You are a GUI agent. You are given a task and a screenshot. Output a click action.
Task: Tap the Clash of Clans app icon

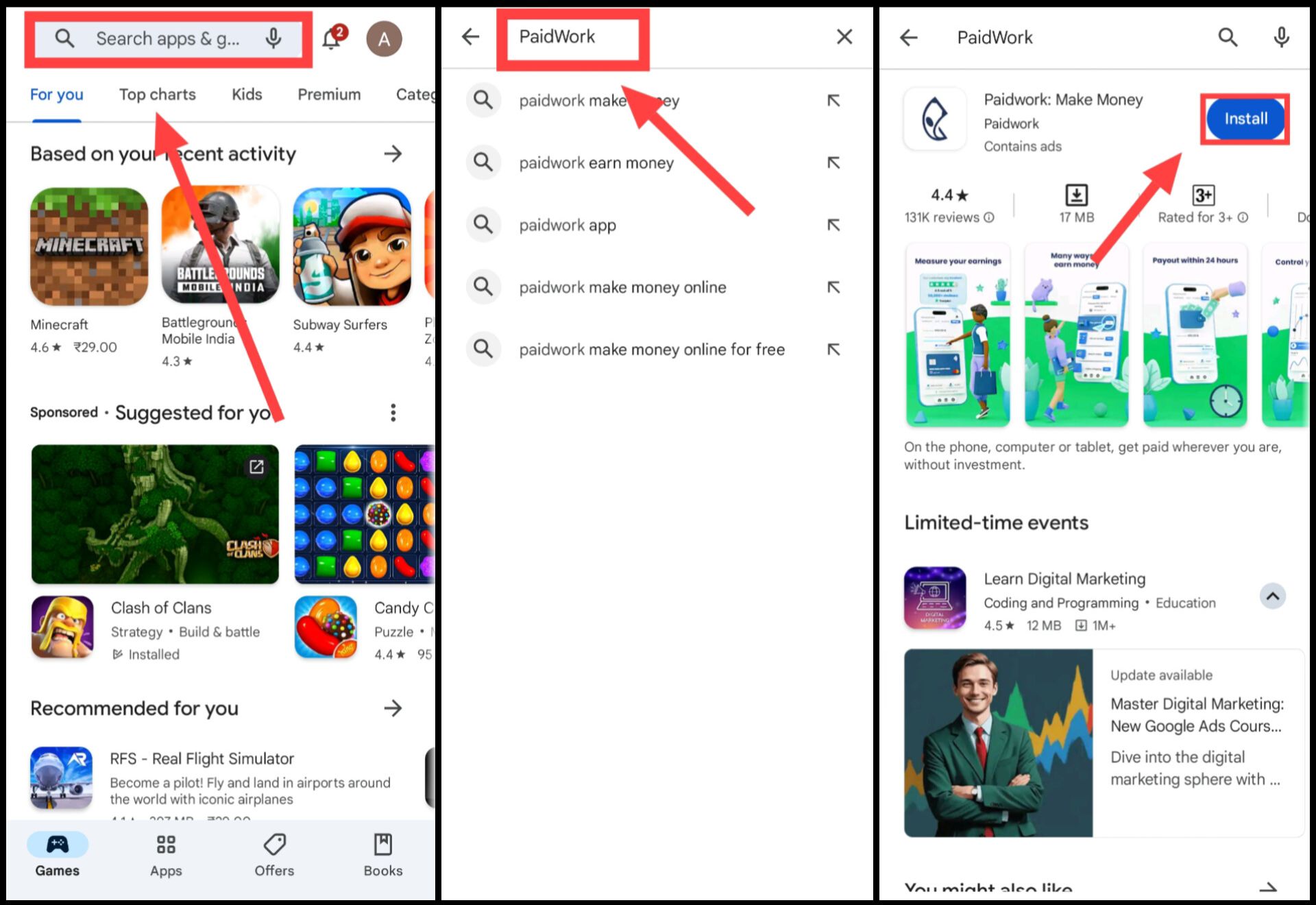click(62, 627)
